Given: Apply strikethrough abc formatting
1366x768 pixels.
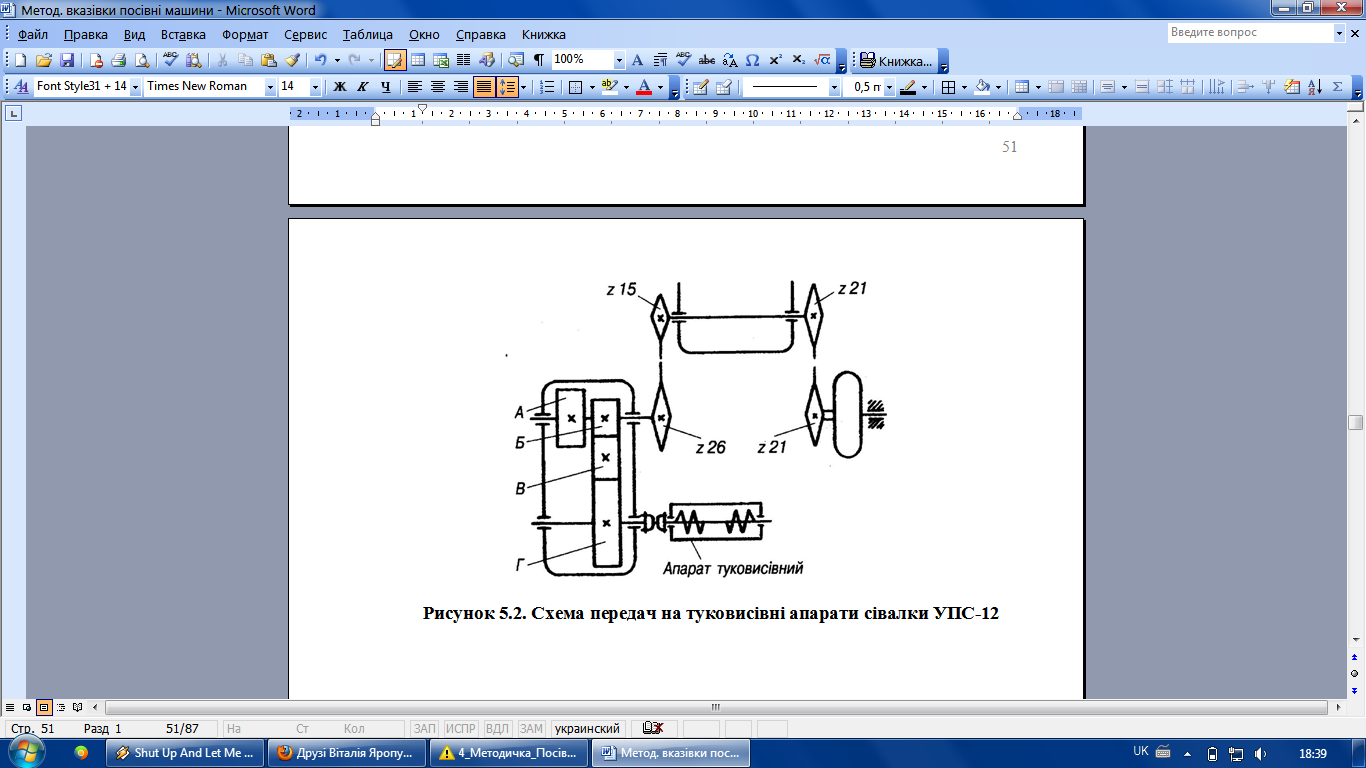Looking at the screenshot, I should pyautogui.click(x=707, y=60).
